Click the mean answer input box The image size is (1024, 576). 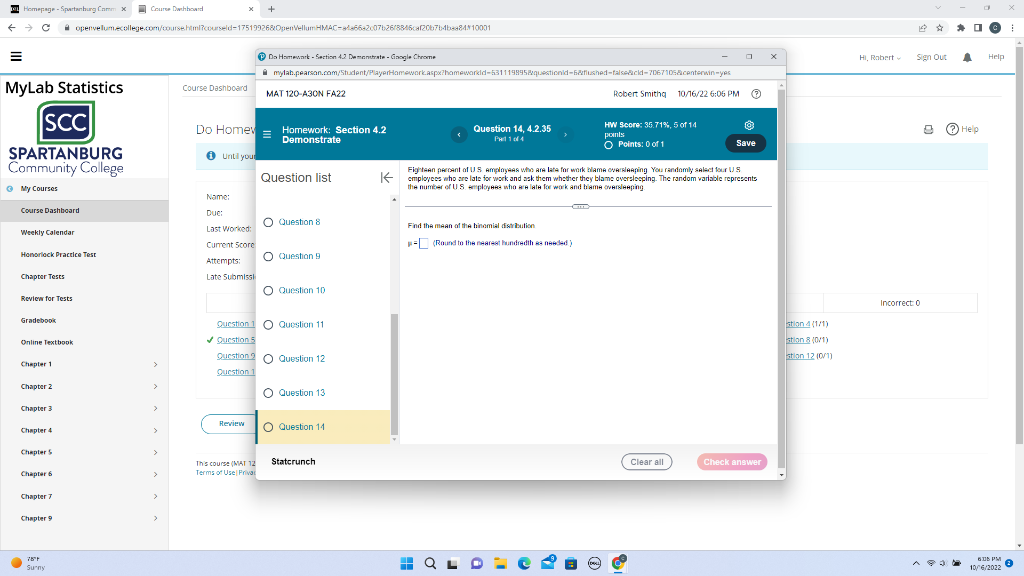pos(423,244)
